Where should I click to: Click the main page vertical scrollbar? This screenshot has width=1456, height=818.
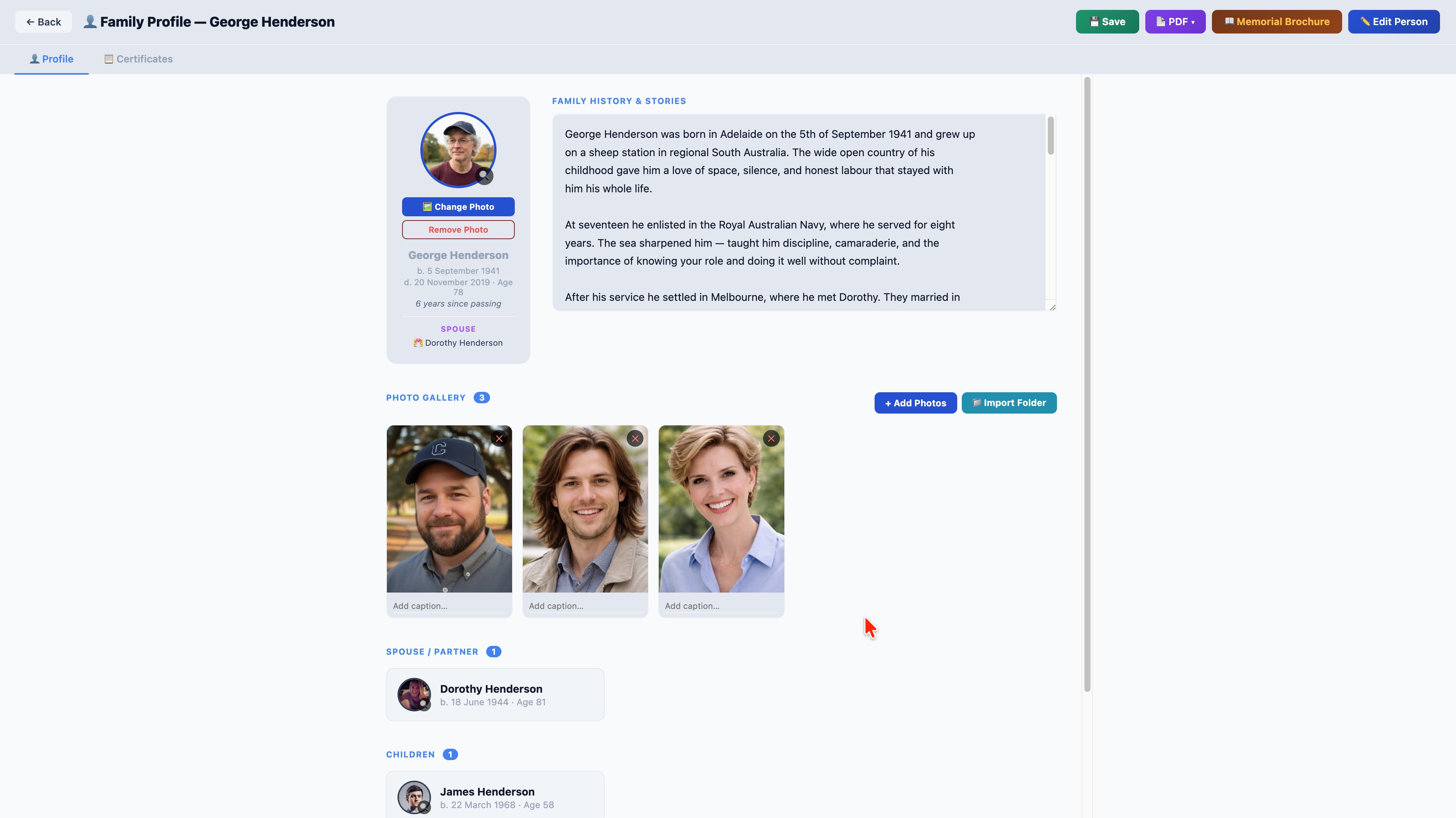click(1087, 384)
